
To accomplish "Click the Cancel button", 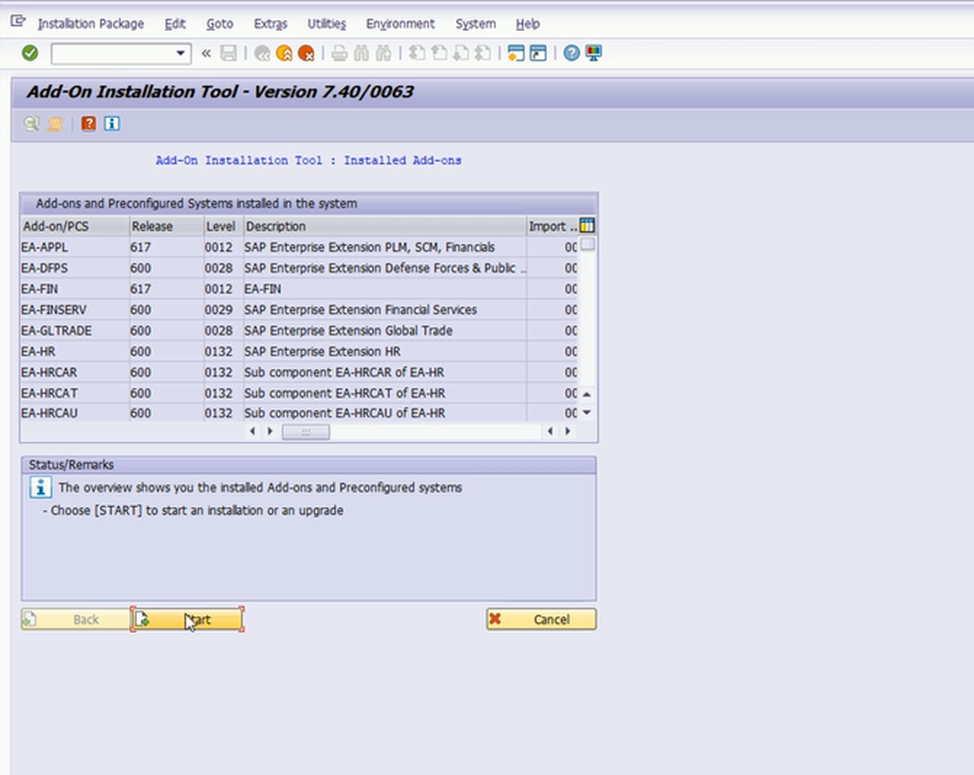I will point(541,620).
